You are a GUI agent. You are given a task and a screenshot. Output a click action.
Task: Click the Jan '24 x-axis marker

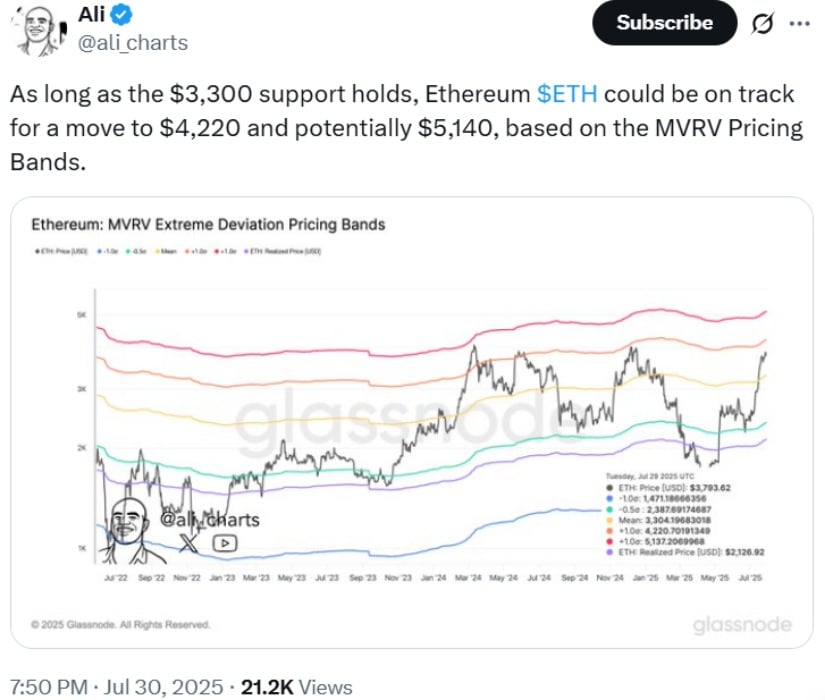[433, 578]
